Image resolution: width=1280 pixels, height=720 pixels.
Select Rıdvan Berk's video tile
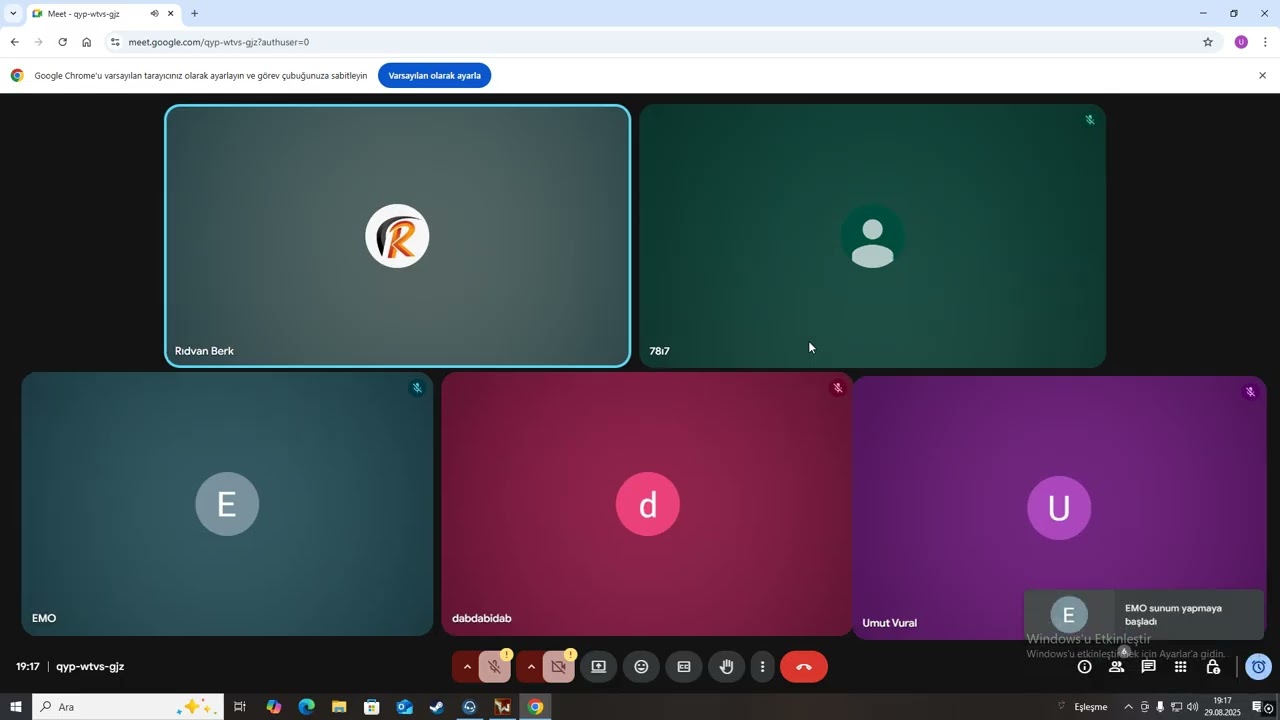398,236
